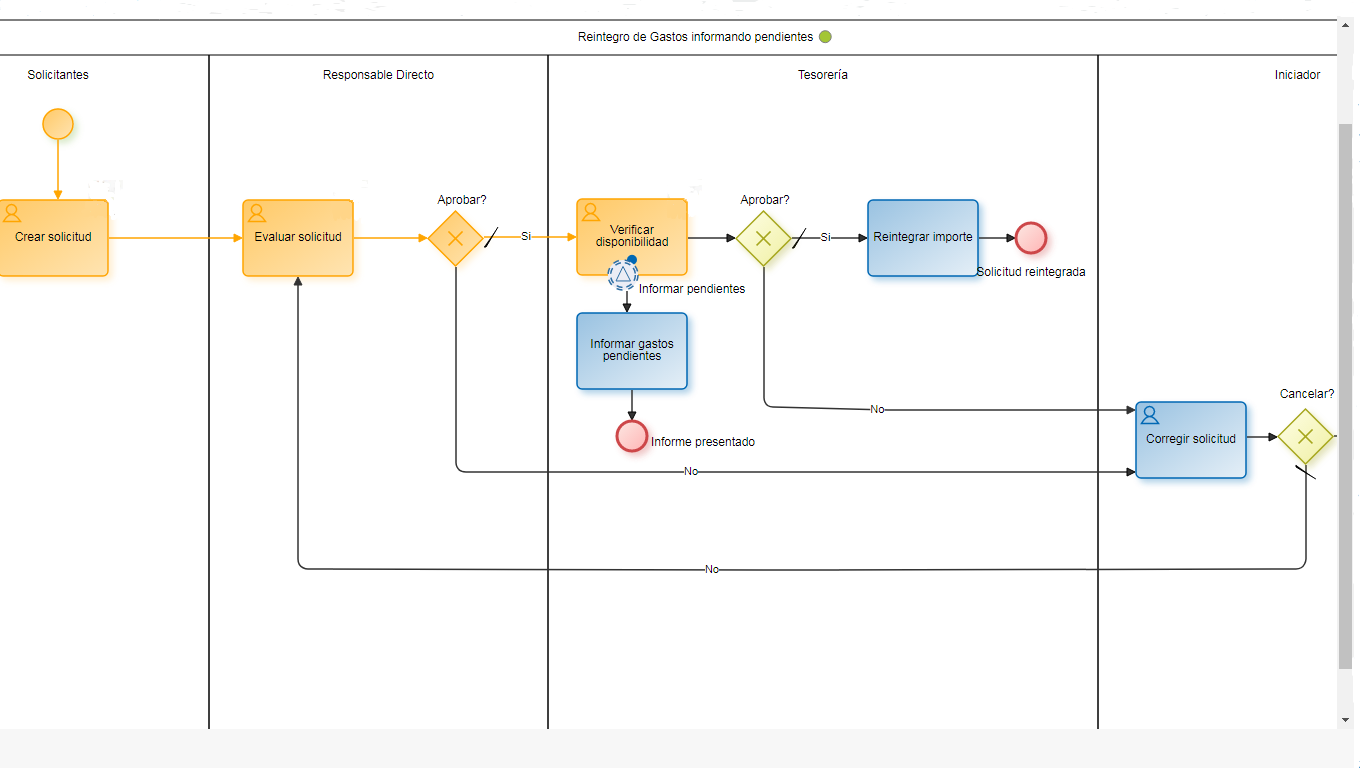1360x768 pixels.
Task: Click the Informar pendientes boundary signal event
Action: tap(622, 273)
